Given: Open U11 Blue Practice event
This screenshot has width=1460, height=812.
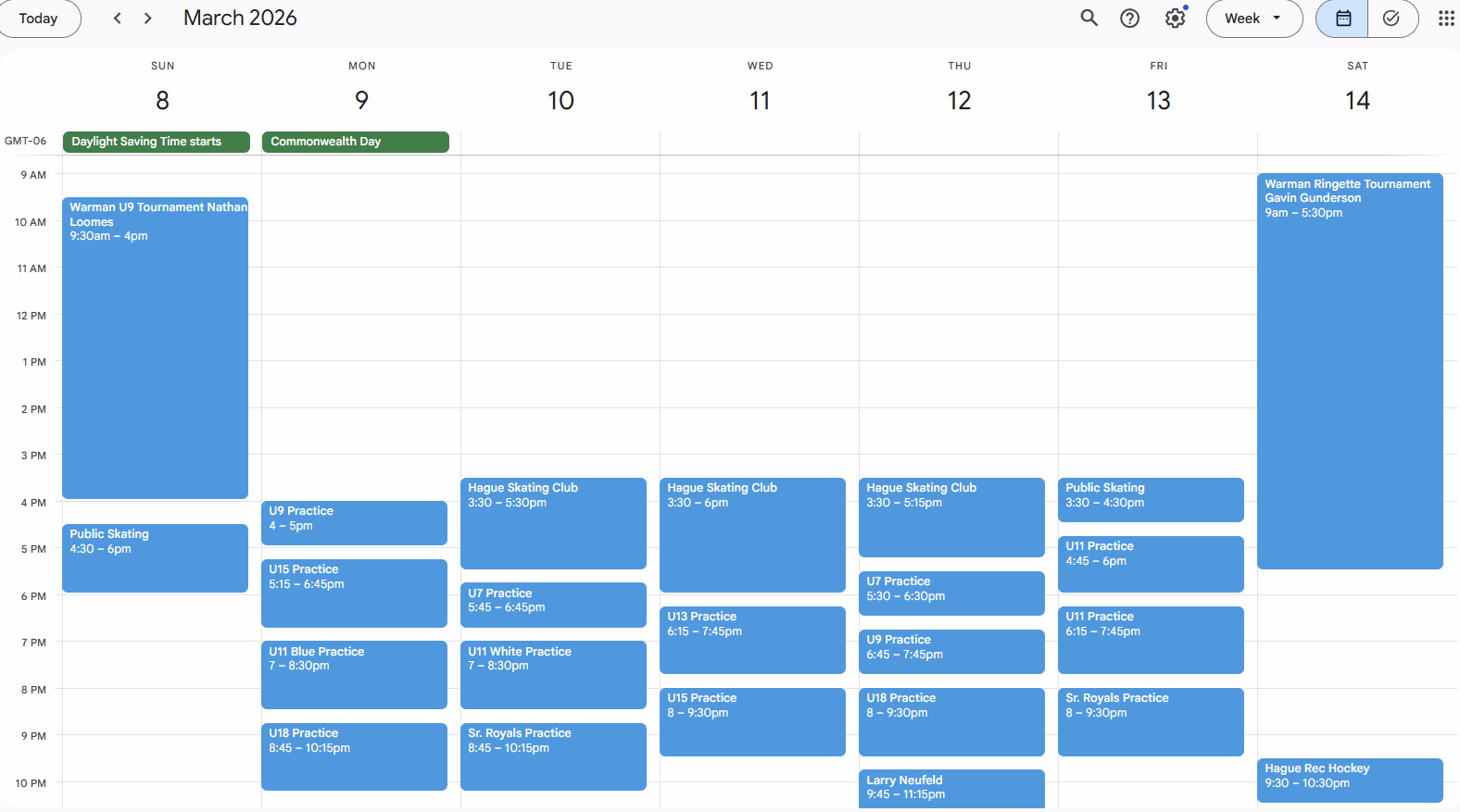Looking at the screenshot, I should point(354,674).
